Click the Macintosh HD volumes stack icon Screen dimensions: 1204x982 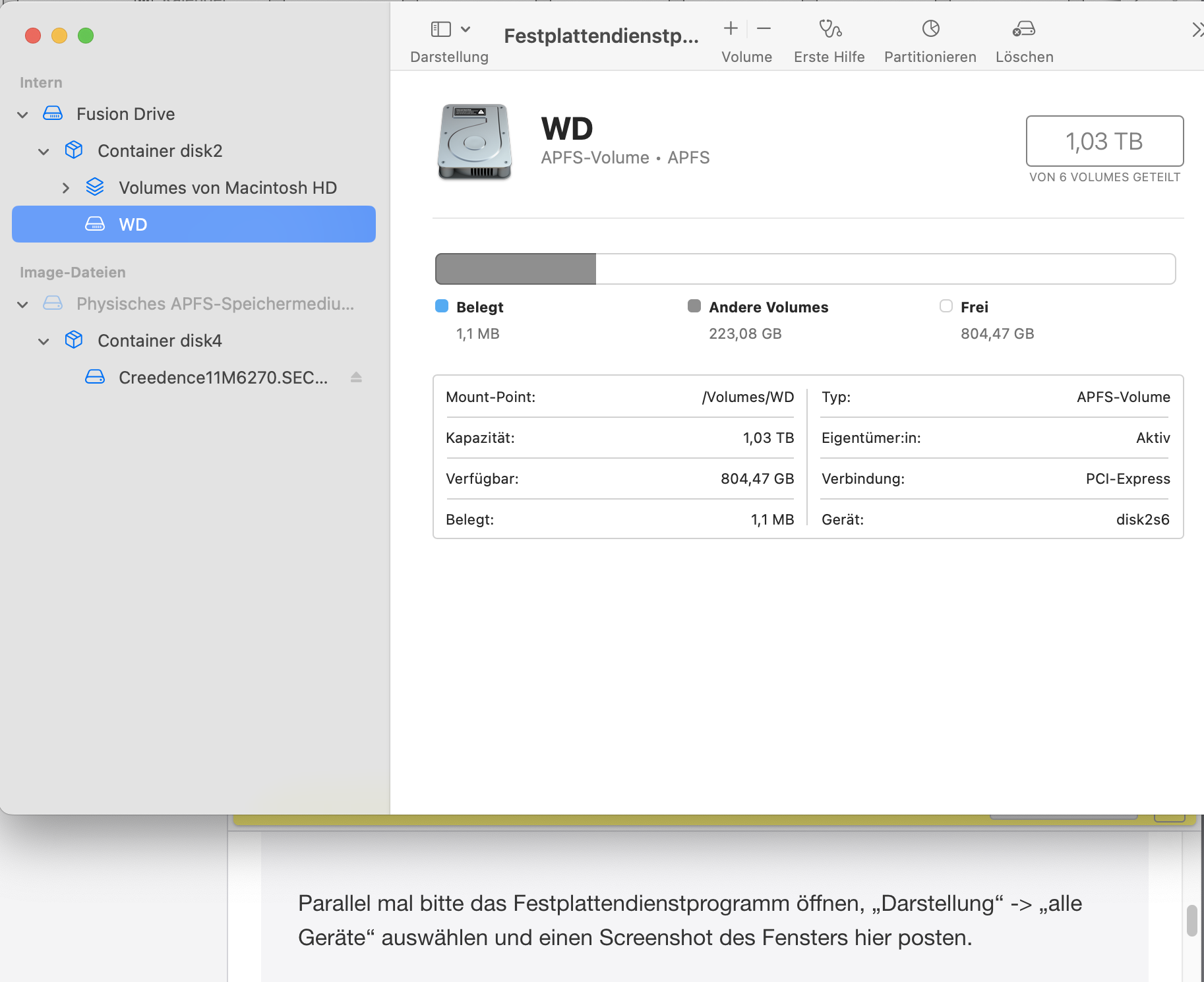[95, 187]
